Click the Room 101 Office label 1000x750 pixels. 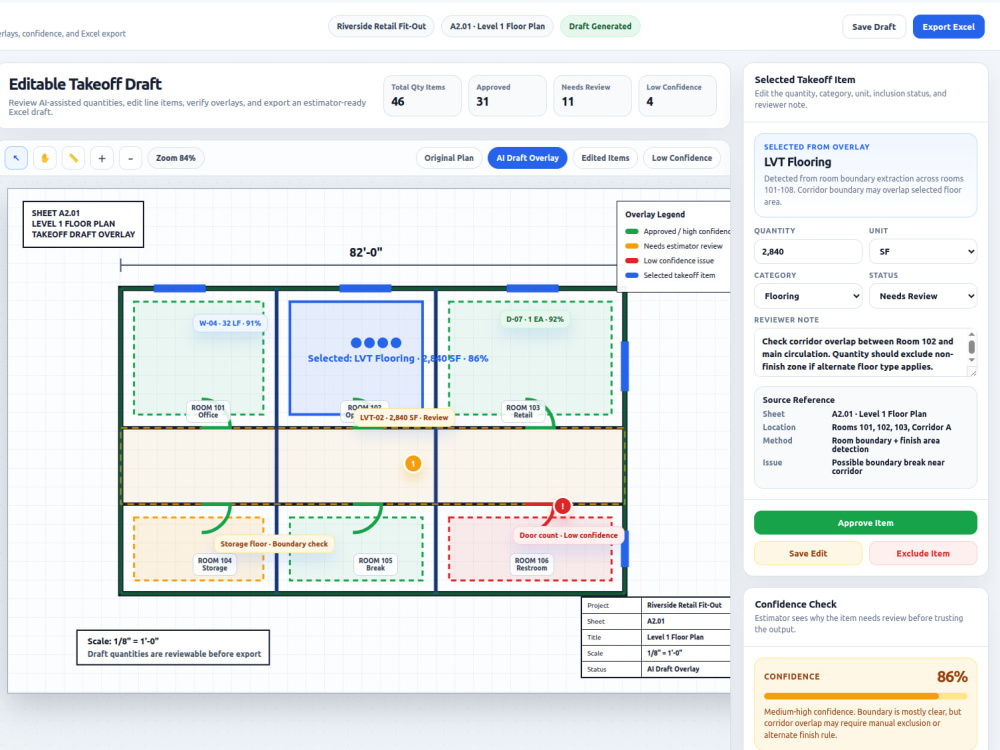[x=208, y=411]
